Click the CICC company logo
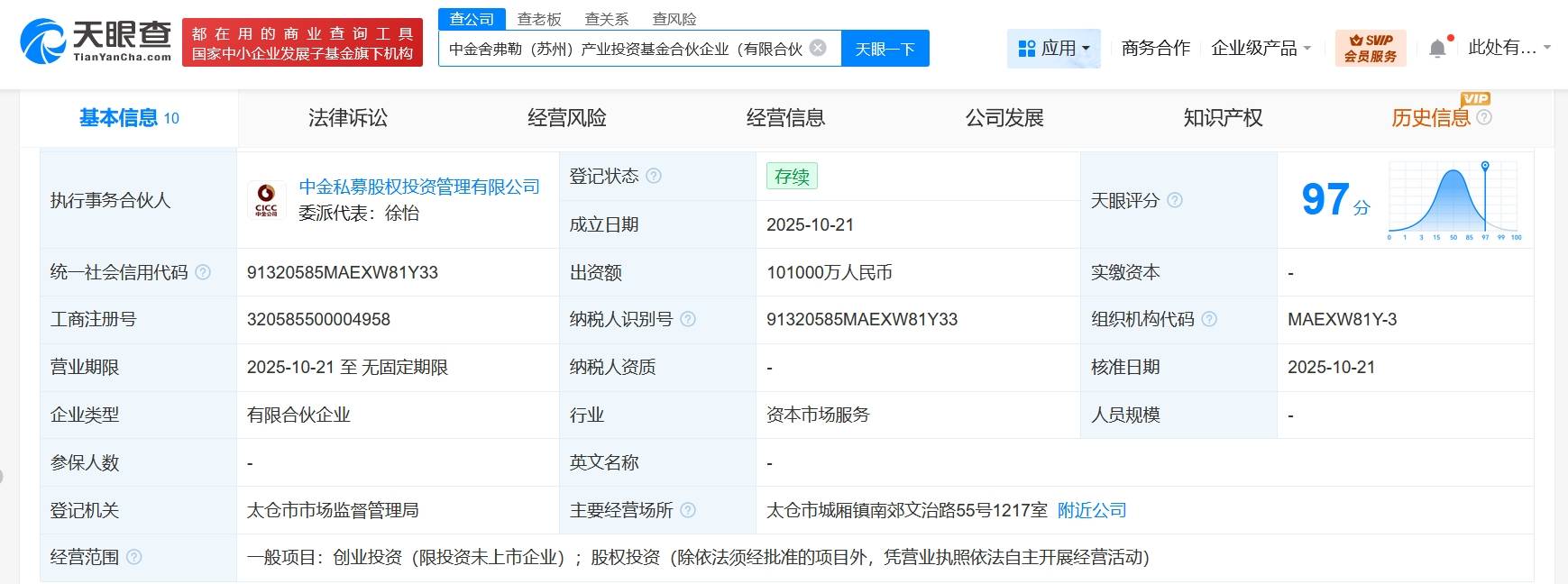1568x584 pixels. pos(266,200)
